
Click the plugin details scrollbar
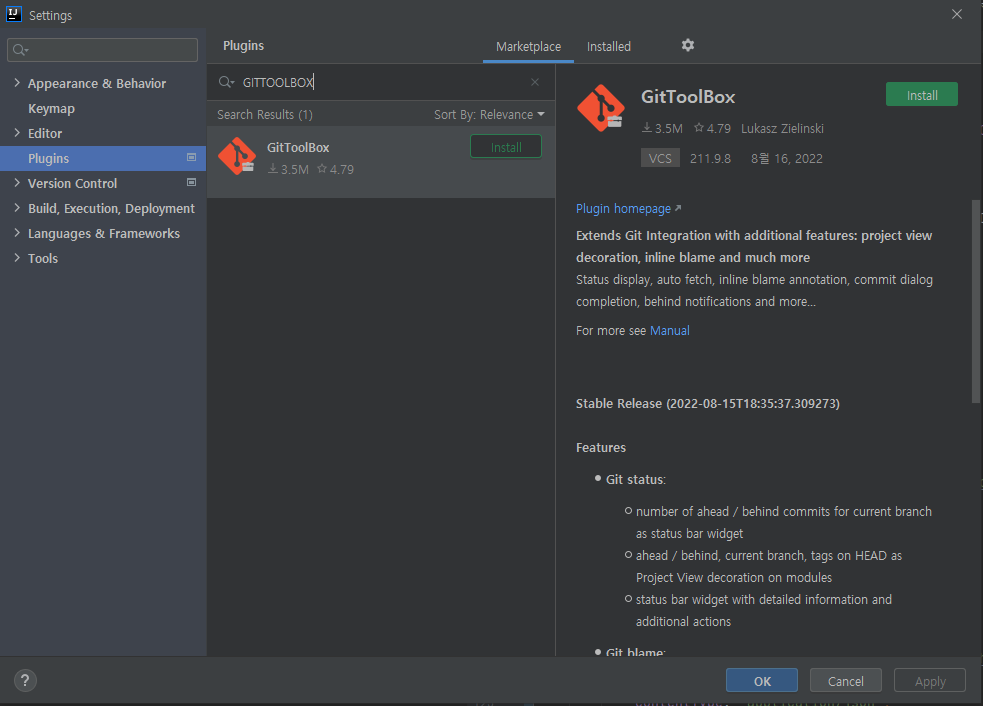[x=975, y=301]
